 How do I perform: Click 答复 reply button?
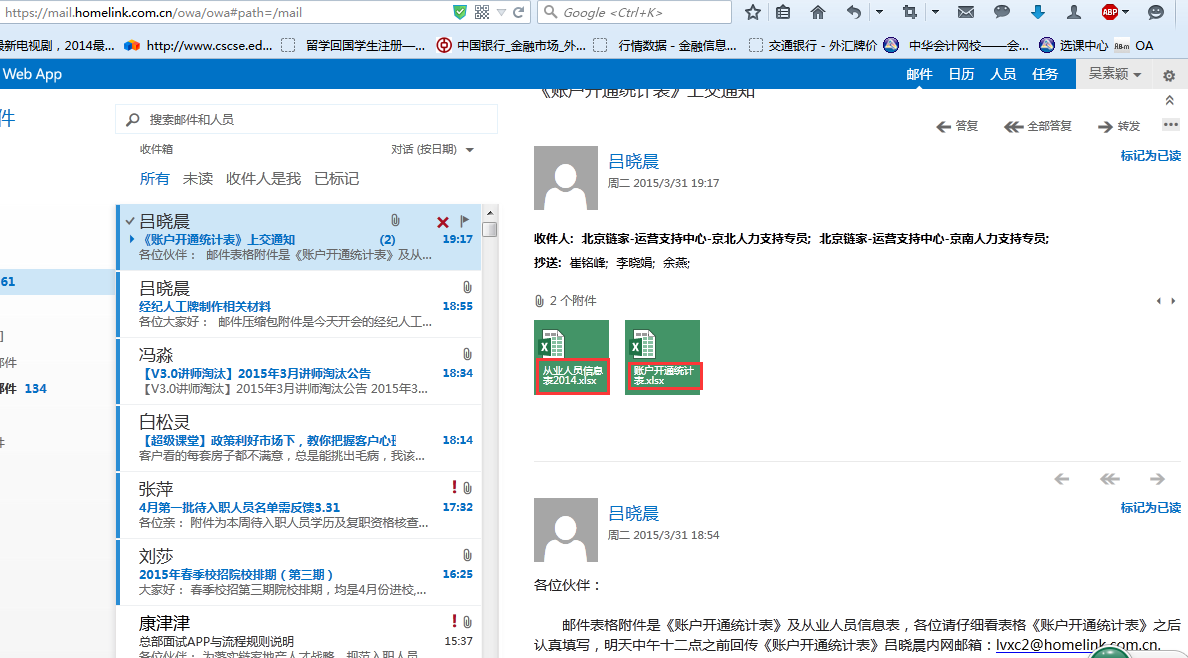(x=957, y=126)
